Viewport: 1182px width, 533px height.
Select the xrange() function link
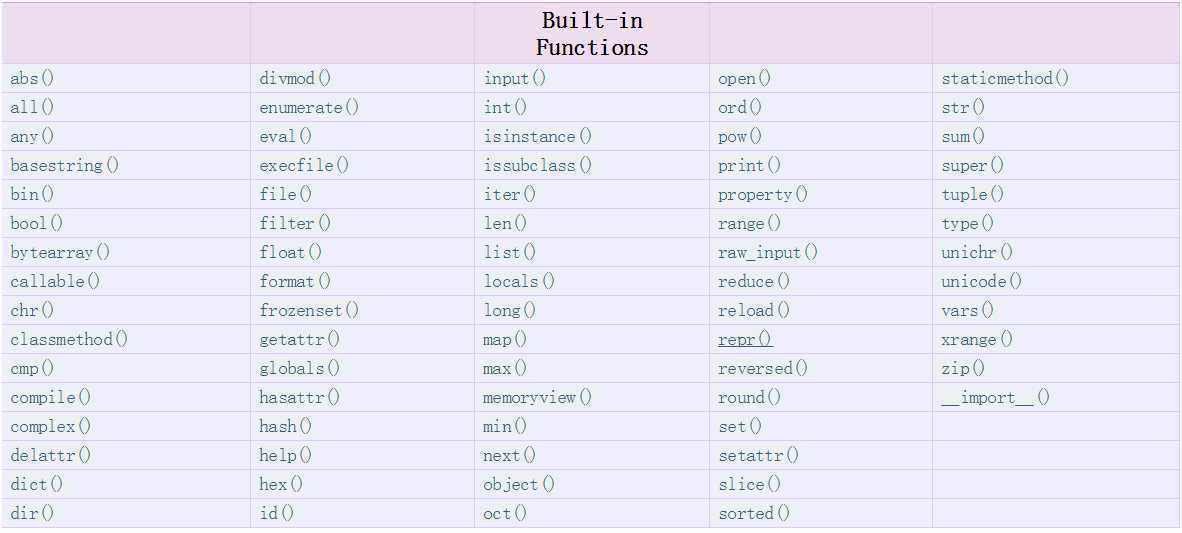[976, 339]
